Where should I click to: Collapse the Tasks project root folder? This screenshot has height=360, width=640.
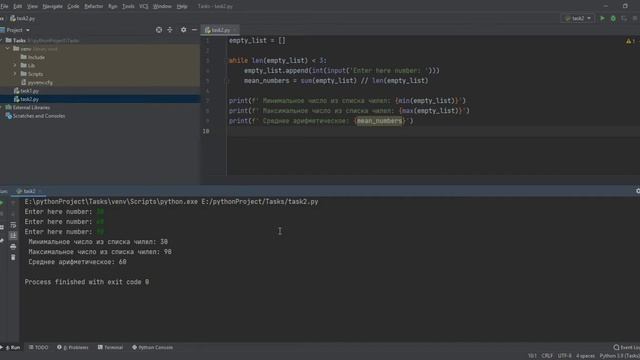coord(2,40)
